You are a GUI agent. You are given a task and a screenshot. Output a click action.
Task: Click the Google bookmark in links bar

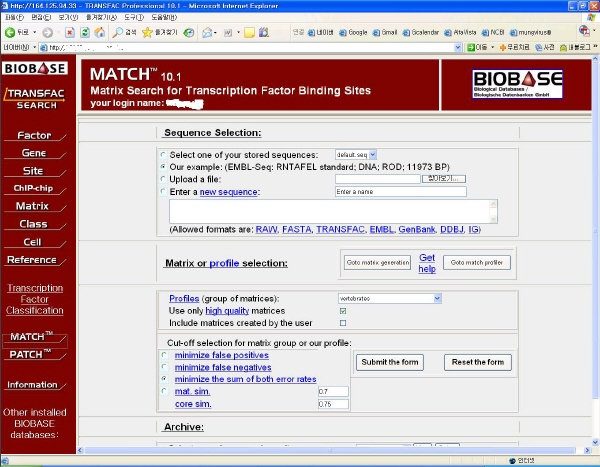tap(353, 32)
